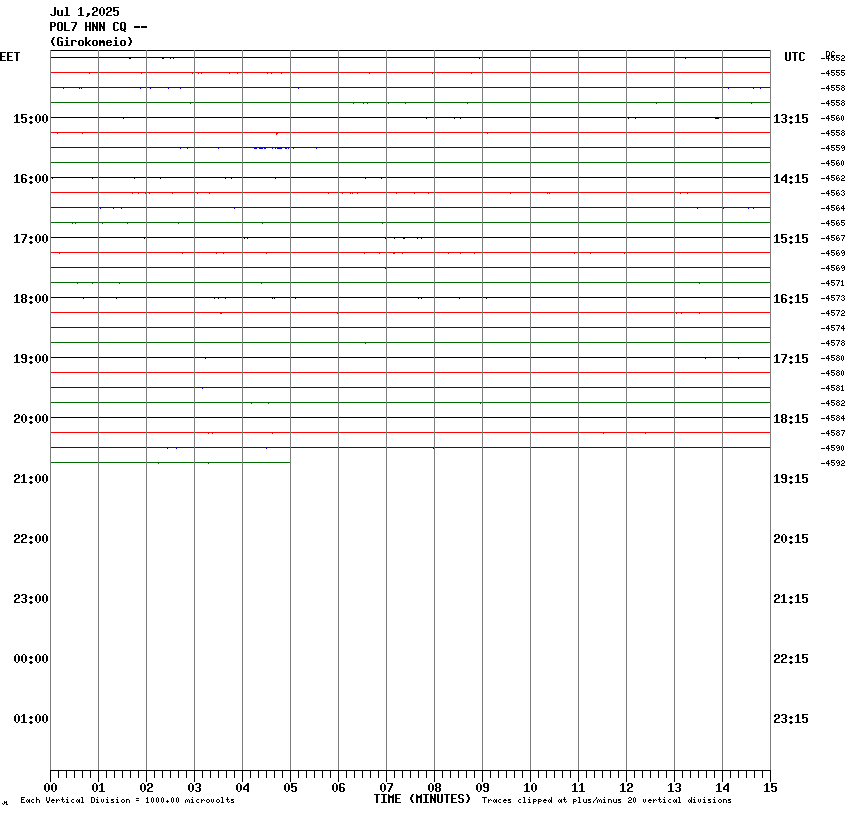Click the UTC time label "16:15"
This screenshot has width=850, height=814.
click(791, 299)
